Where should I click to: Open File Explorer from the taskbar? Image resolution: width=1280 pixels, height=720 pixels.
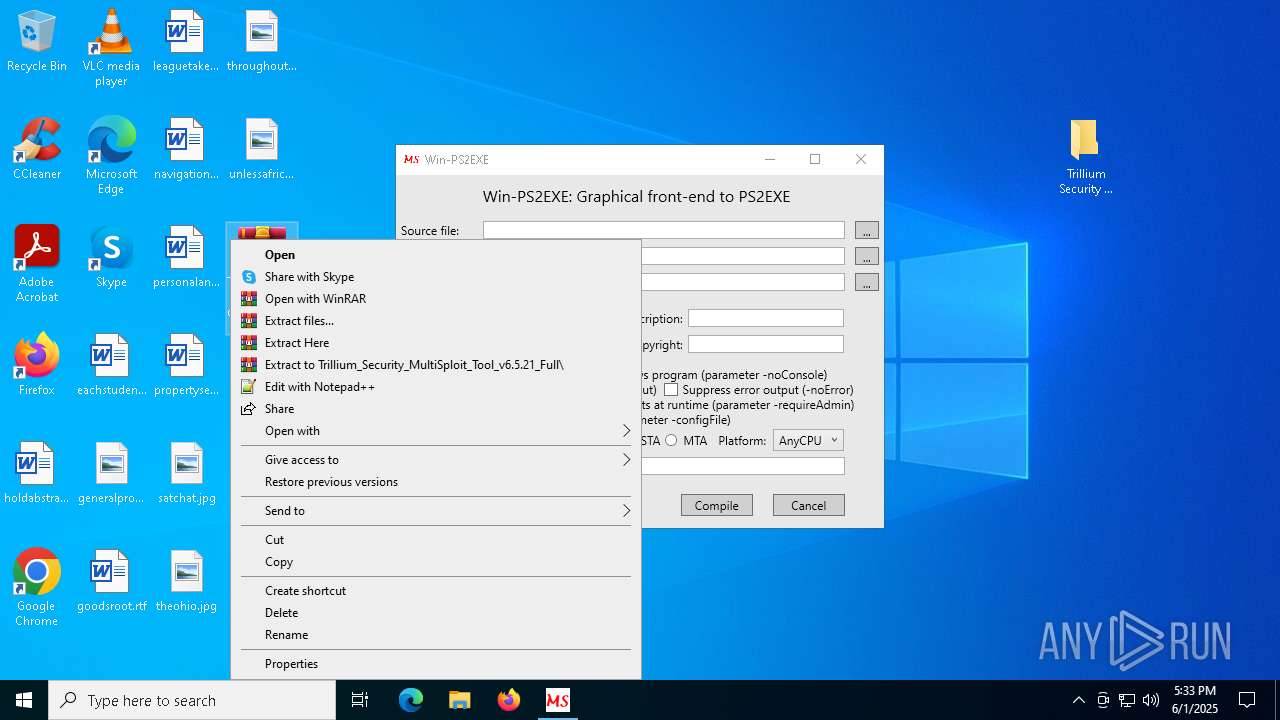click(x=460, y=700)
